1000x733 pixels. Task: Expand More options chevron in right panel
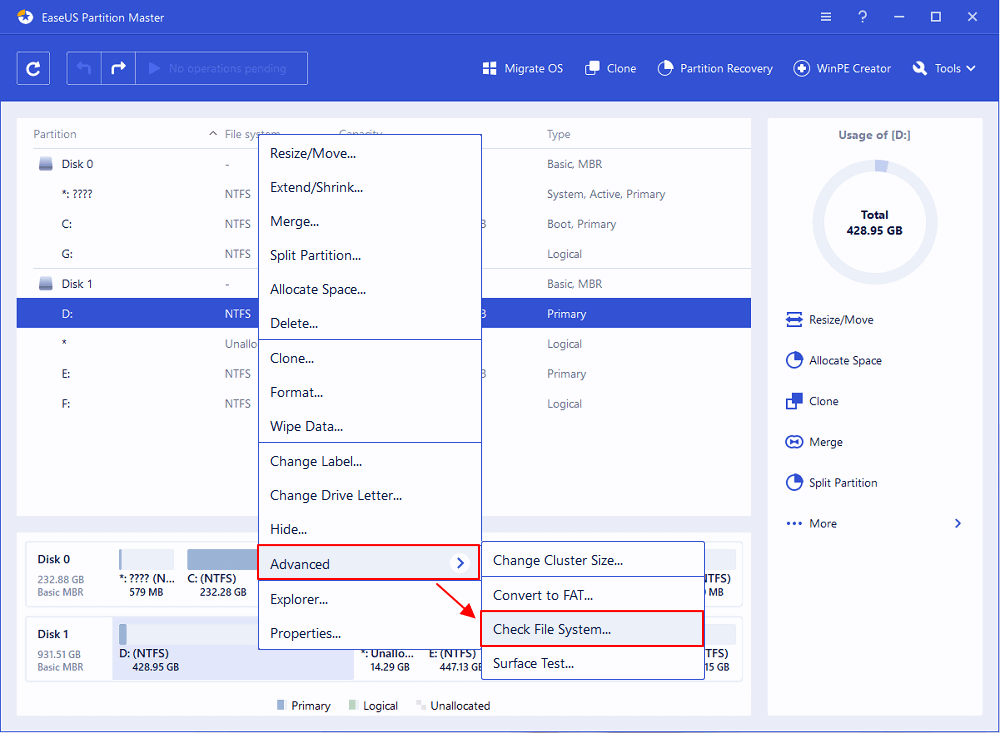(957, 524)
